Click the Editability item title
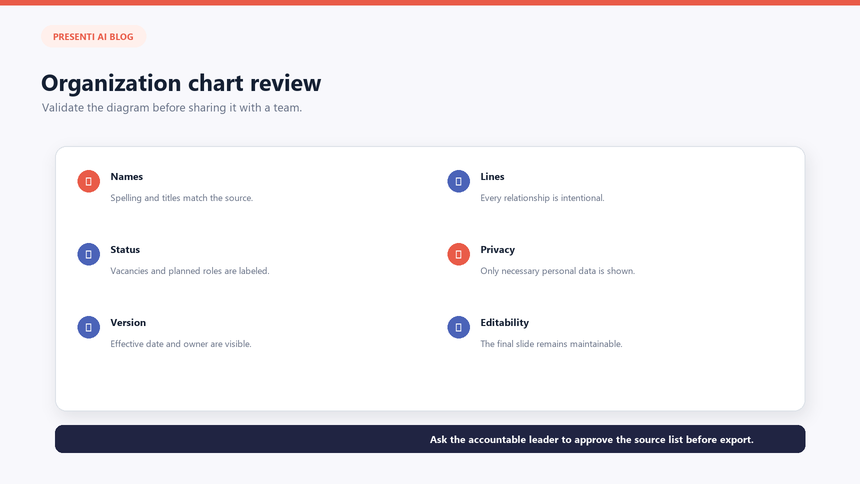The width and height of the screenshot is (860, 484). [x=505, y=323]
